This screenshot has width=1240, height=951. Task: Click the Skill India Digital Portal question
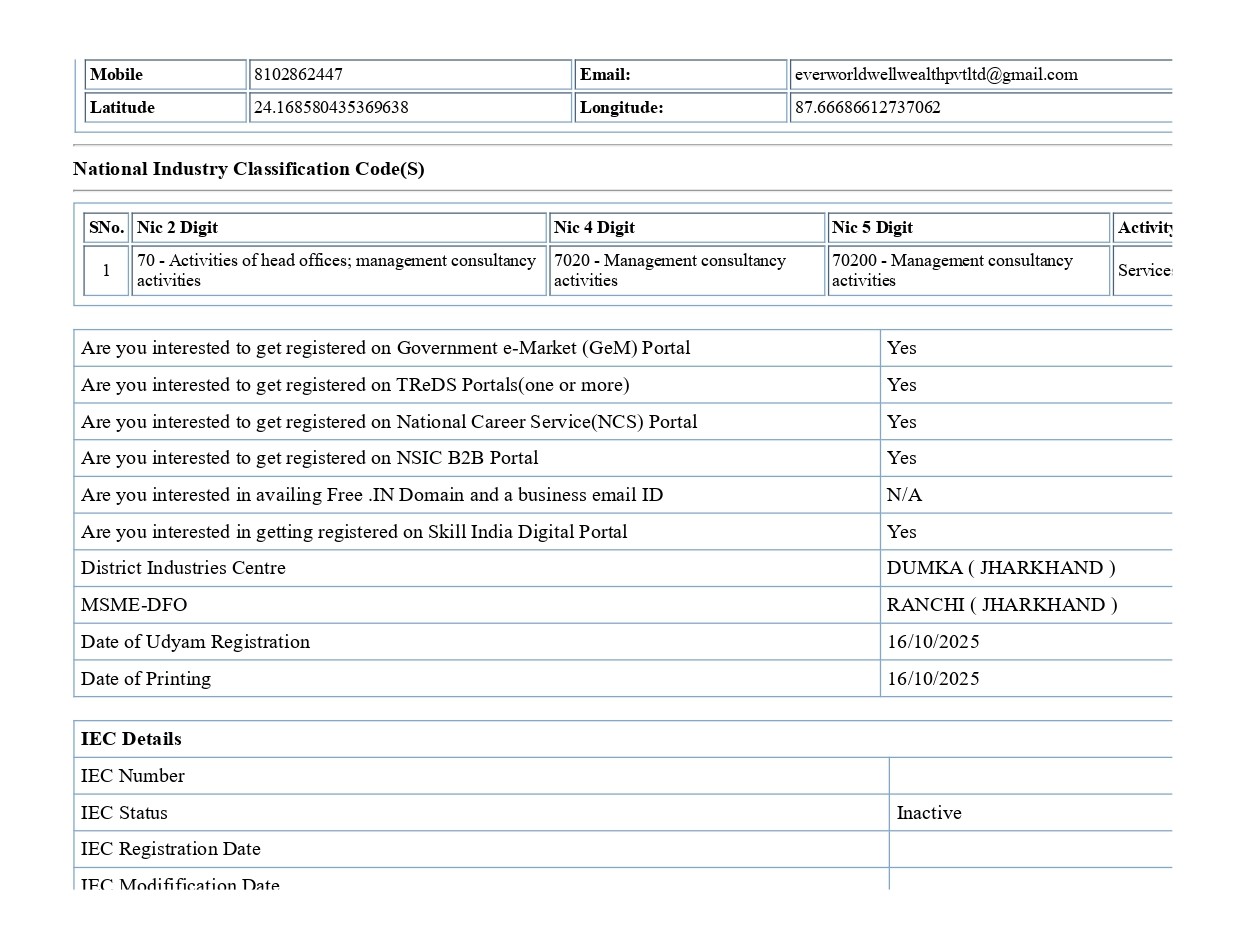354,532
